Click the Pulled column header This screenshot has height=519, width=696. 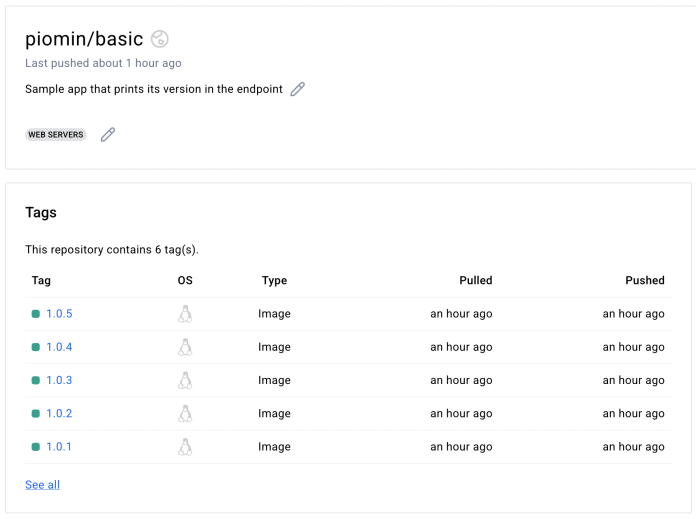point(475,281)
